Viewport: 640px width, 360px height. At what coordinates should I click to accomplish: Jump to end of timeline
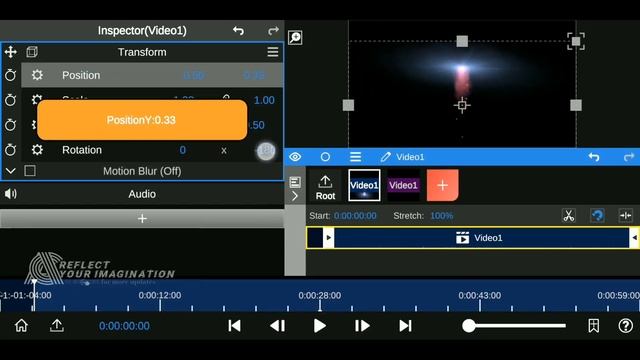pos(405,326)
